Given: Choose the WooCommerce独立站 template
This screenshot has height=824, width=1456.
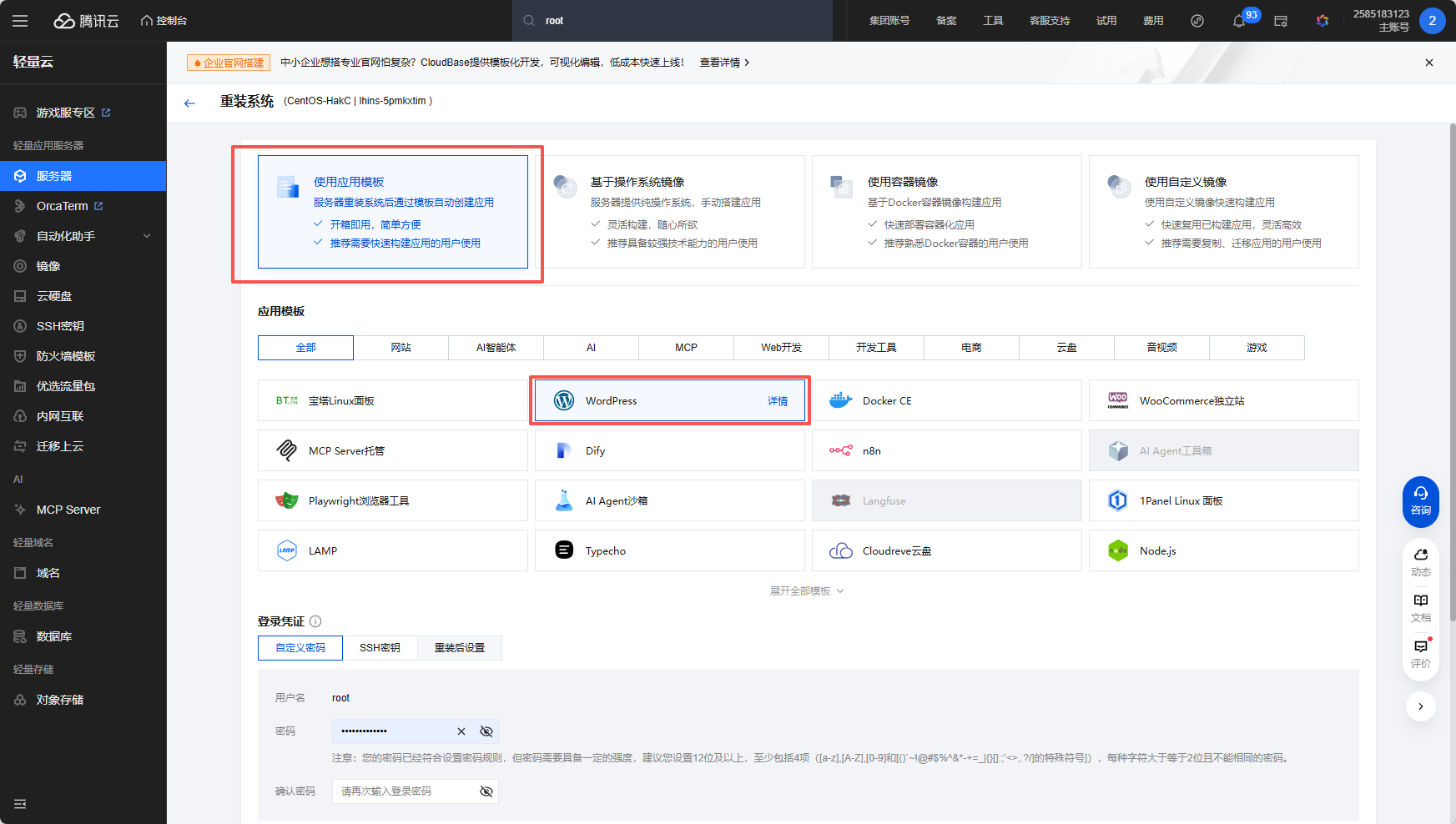Looking at the screenshot, I should (1224, 400).
